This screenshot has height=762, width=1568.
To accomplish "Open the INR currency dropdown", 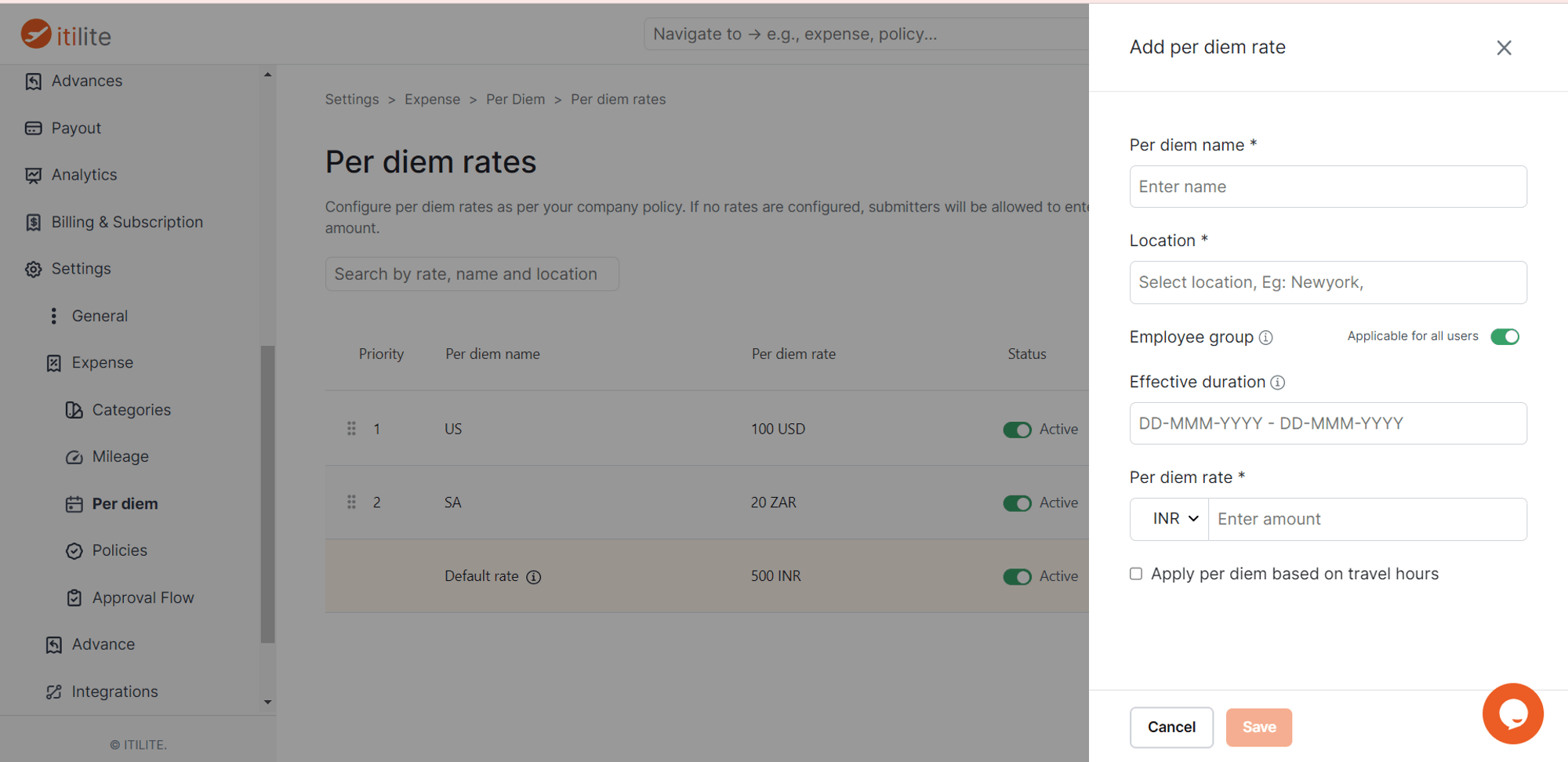I will 1169,519.
